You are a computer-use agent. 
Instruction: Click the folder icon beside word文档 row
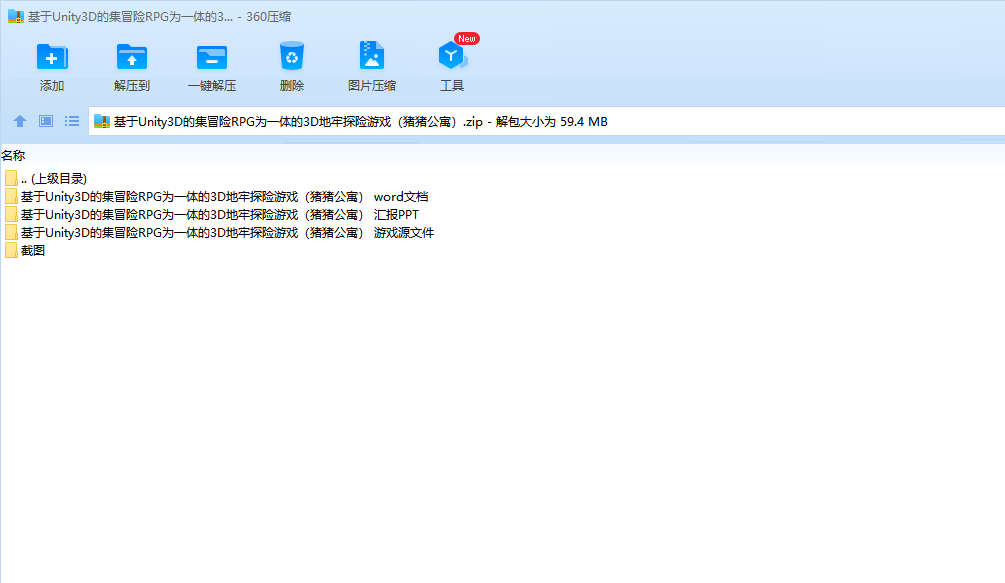(x=11, y=197)
